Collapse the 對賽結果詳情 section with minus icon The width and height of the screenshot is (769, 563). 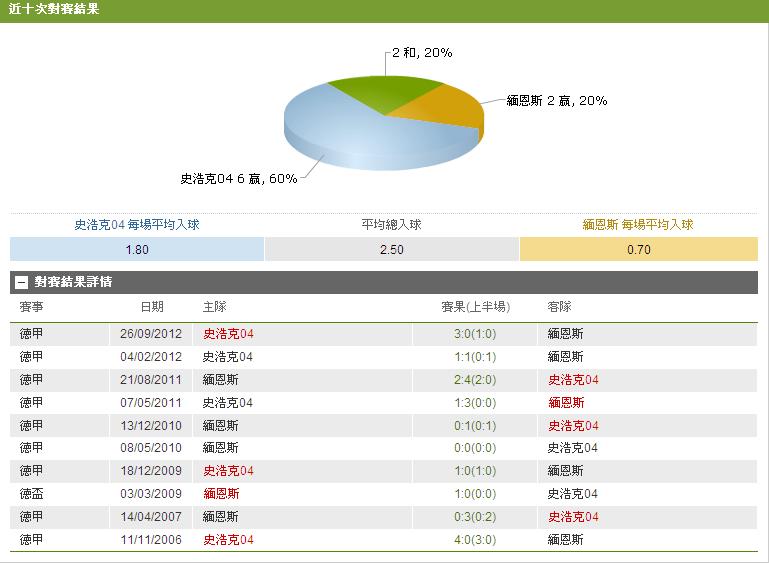20,282
